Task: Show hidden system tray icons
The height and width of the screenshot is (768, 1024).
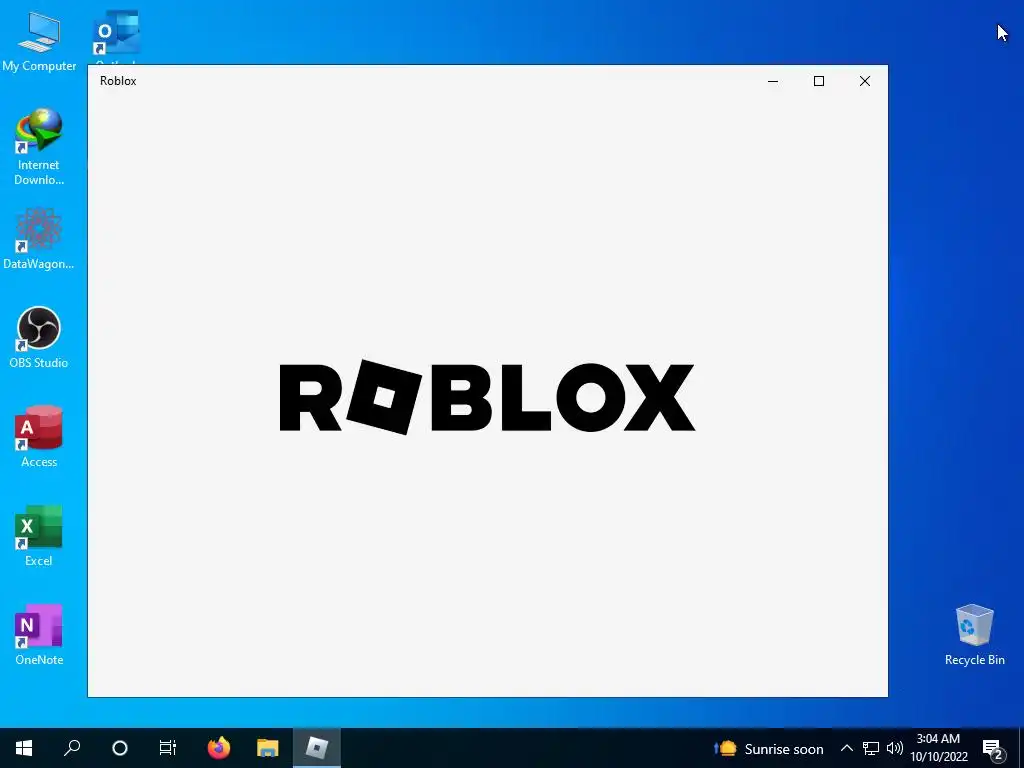Action: [846, 748]
